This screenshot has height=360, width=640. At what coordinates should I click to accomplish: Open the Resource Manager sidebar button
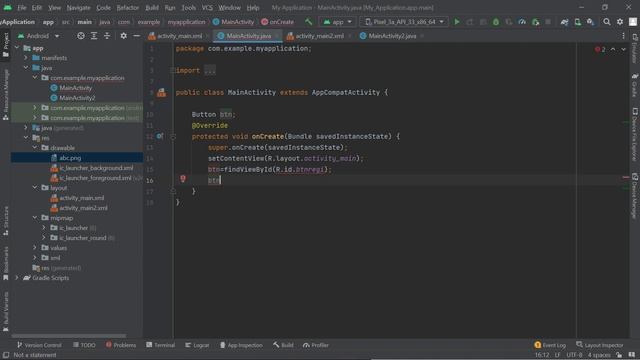tap(6, 95)
